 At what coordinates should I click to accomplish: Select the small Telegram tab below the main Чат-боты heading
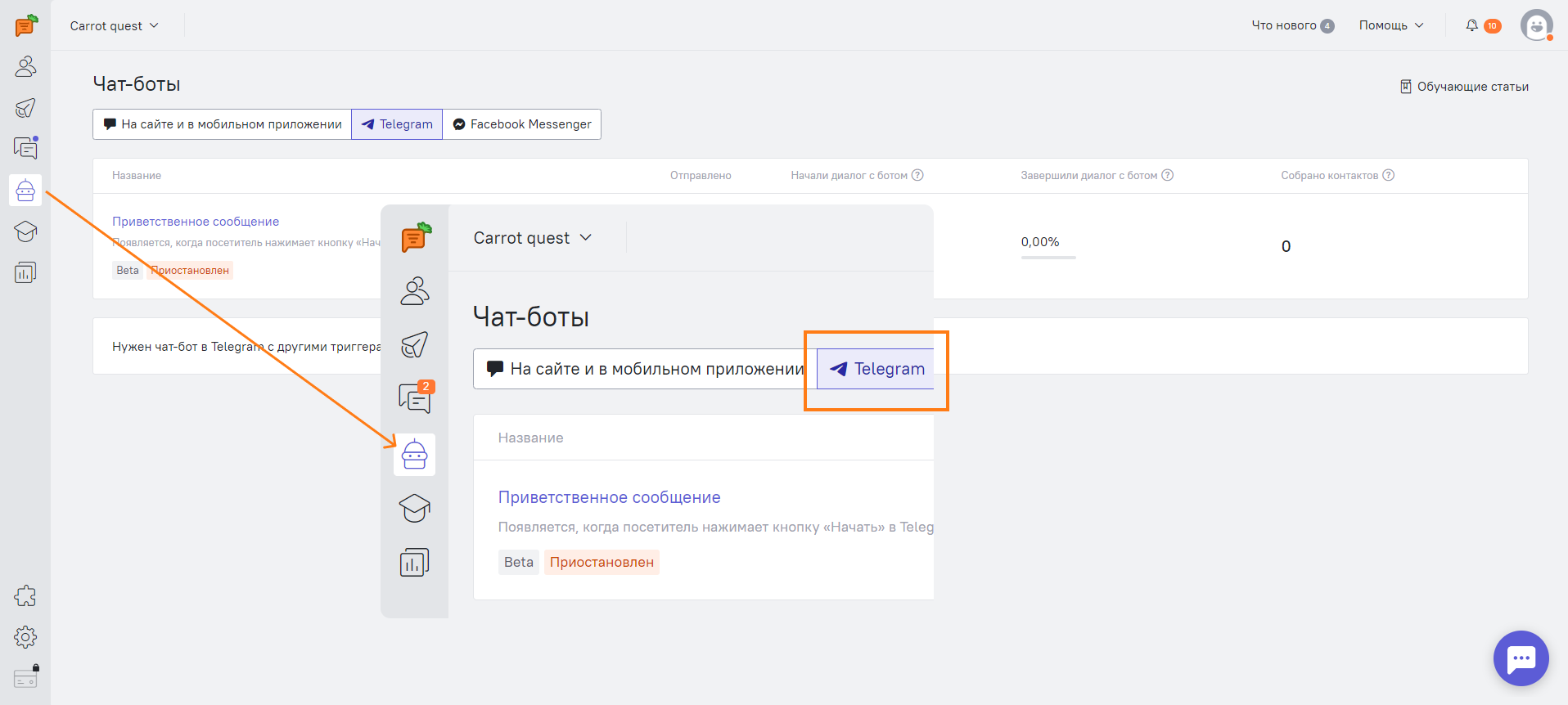pyautogui.click(x=397, y=124)
